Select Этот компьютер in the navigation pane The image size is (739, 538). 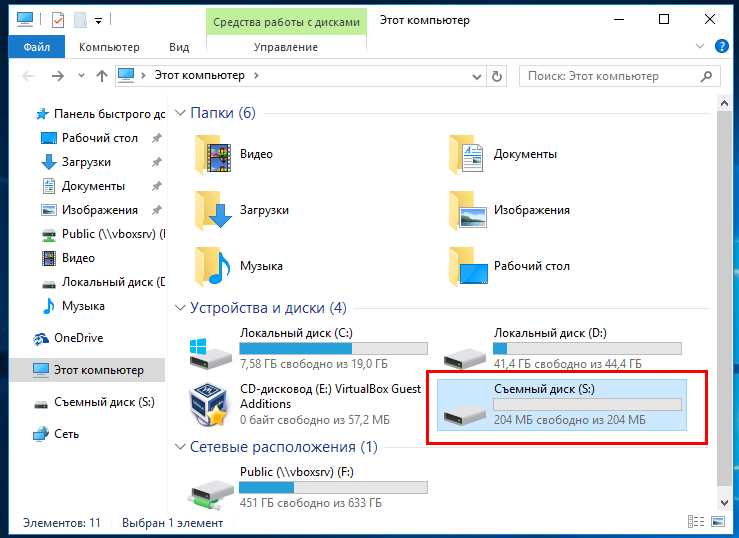click(87, 370)
